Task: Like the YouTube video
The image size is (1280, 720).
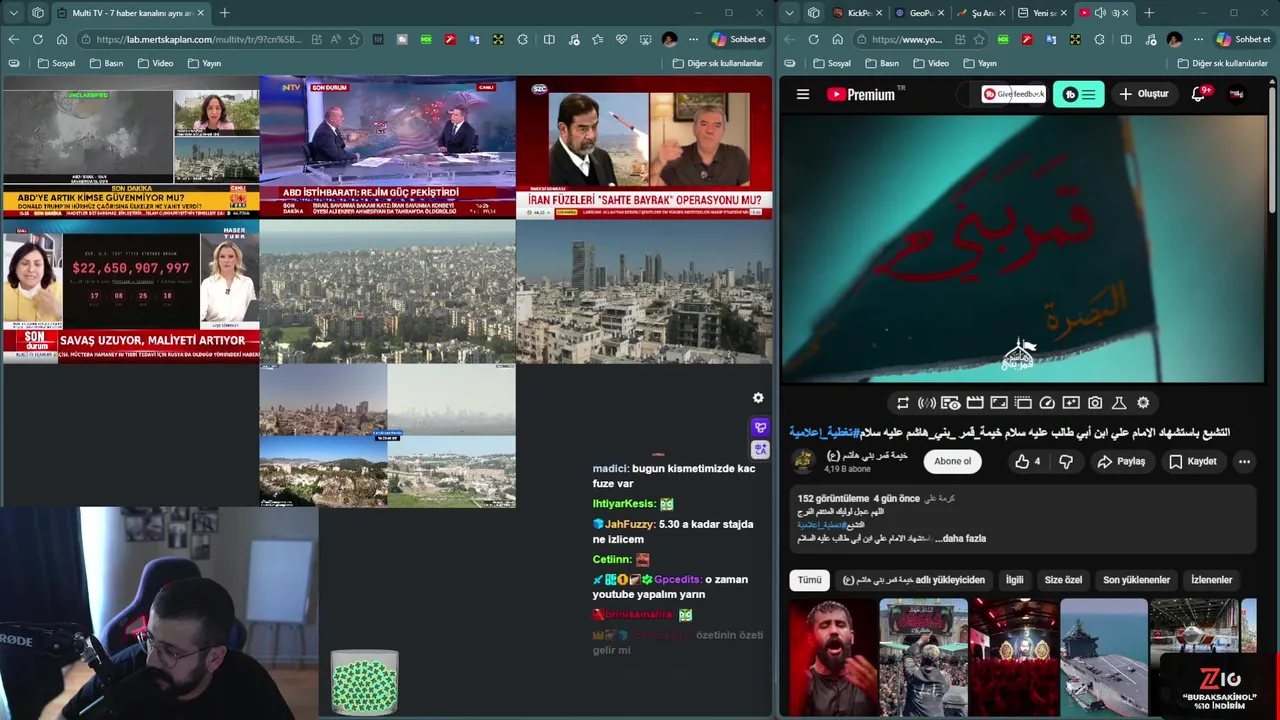Action: [1027, 461]
